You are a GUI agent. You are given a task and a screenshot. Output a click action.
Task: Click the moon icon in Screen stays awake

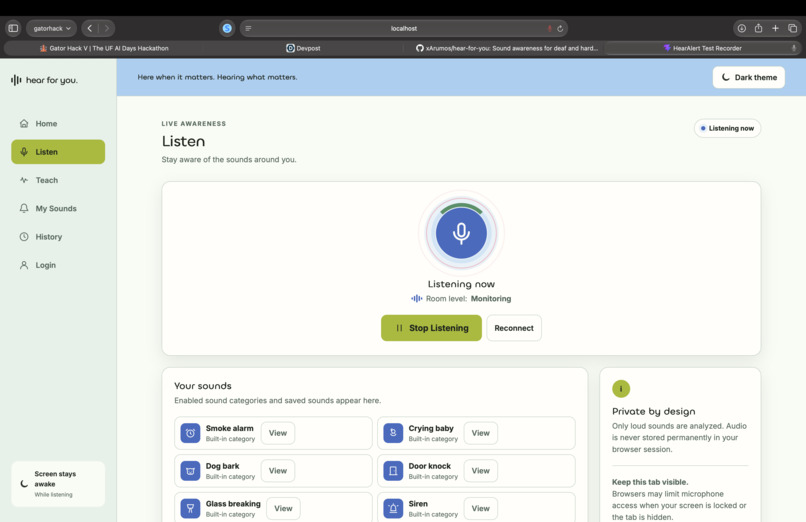tap(24, 483)
